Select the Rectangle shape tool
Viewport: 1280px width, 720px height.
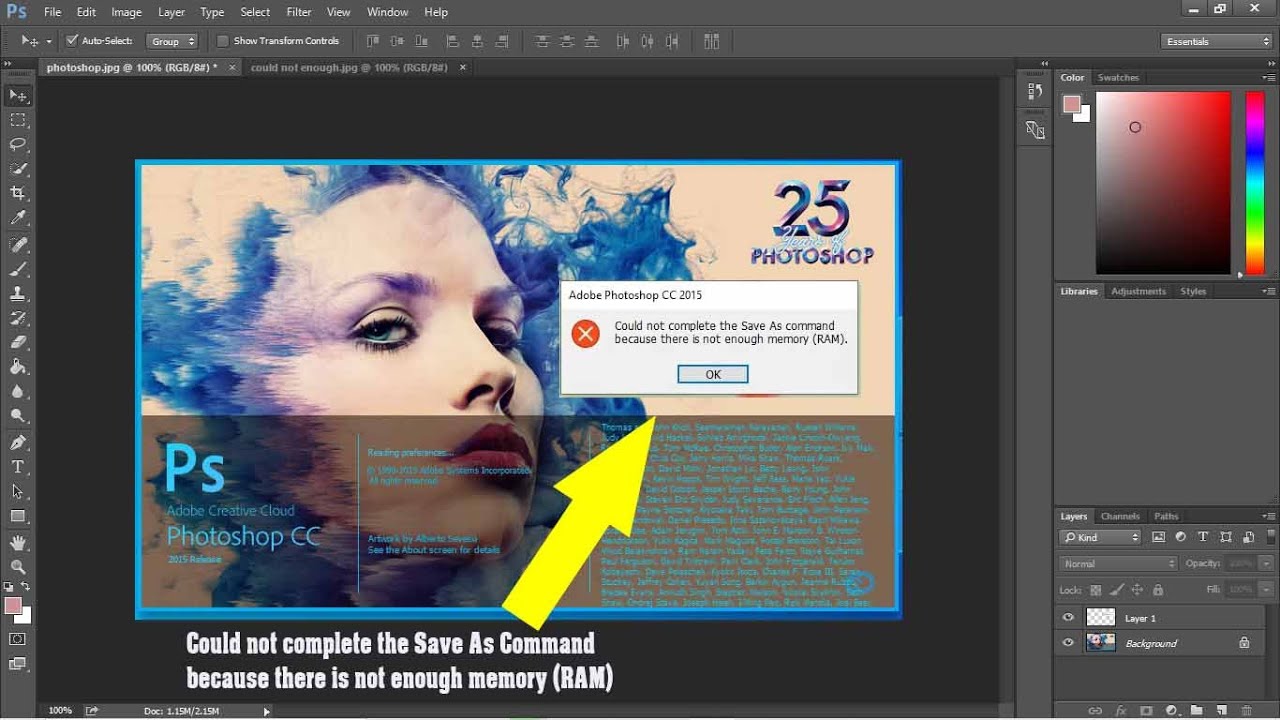pyautogui.click(x=18, y=516)
